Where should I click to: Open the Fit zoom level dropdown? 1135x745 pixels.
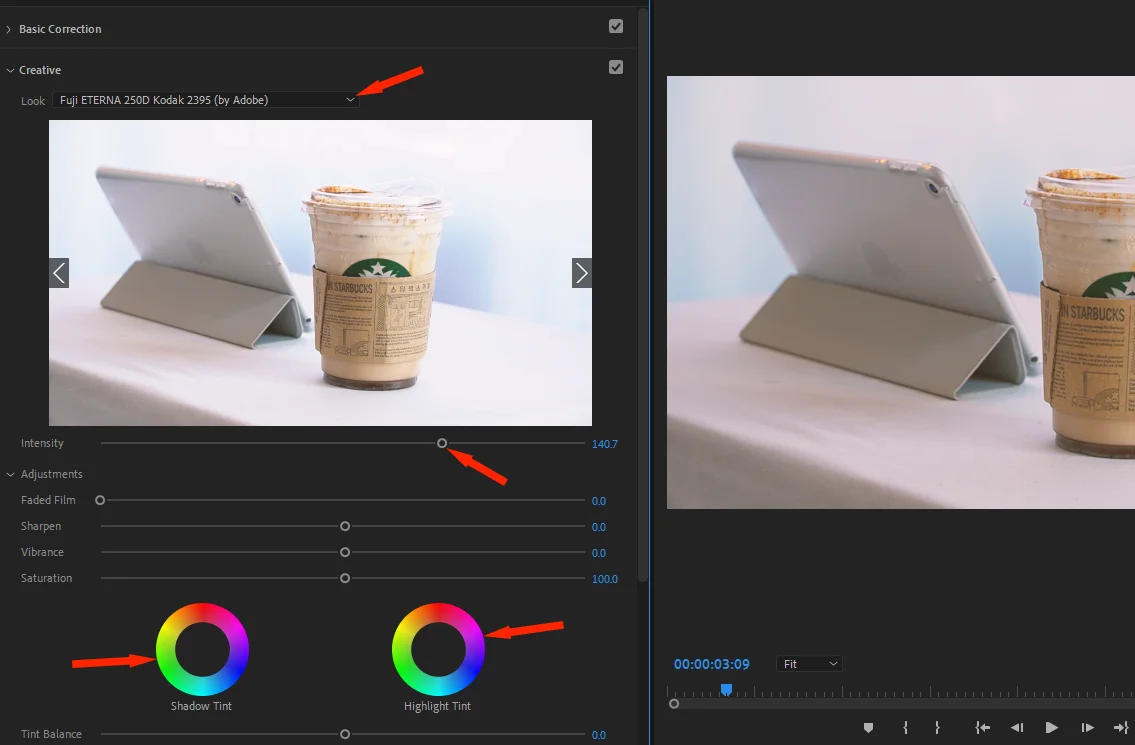809,664
